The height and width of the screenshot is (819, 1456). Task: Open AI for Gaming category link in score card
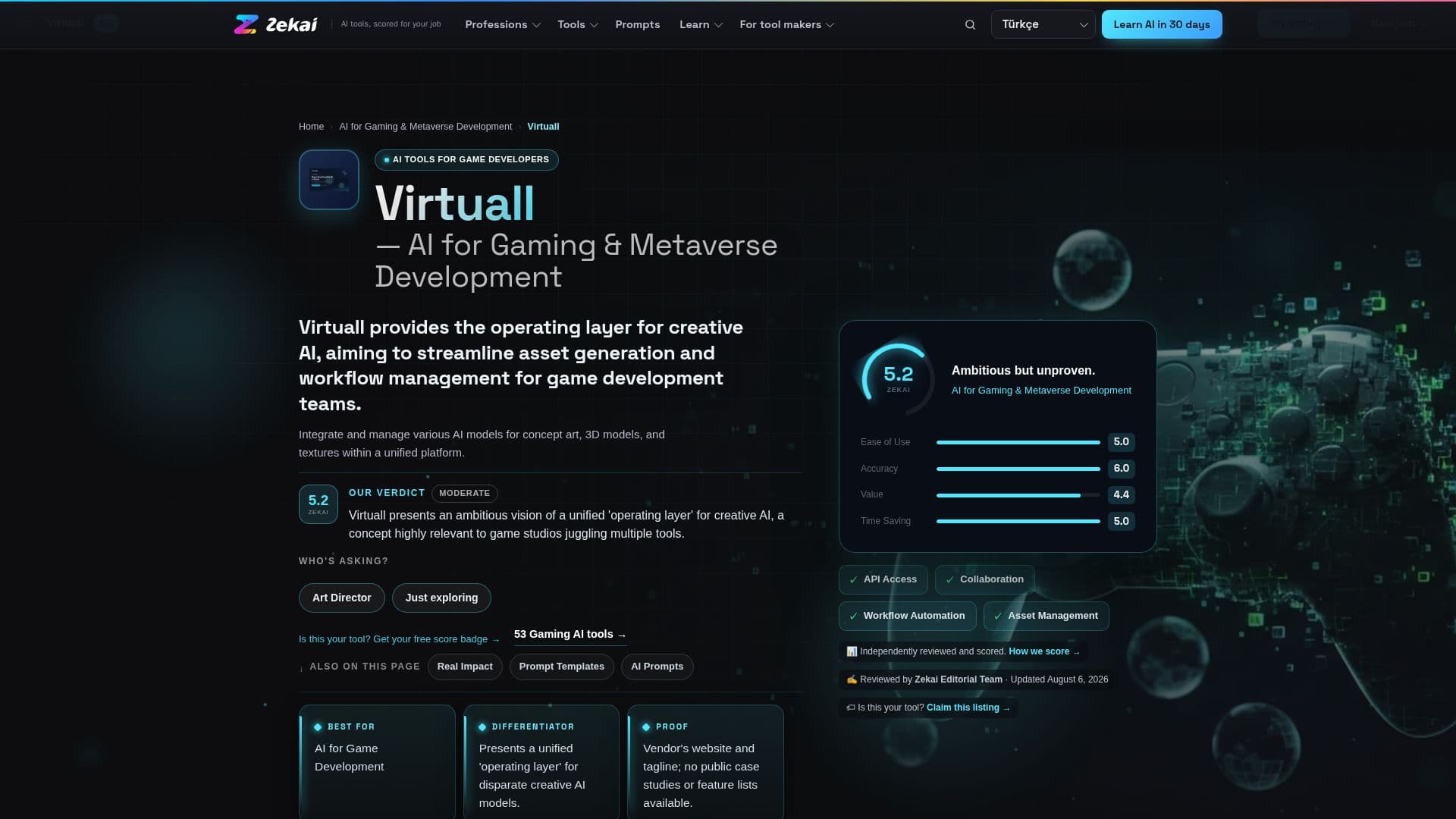pyautogui.click(x=1041, y=391)
